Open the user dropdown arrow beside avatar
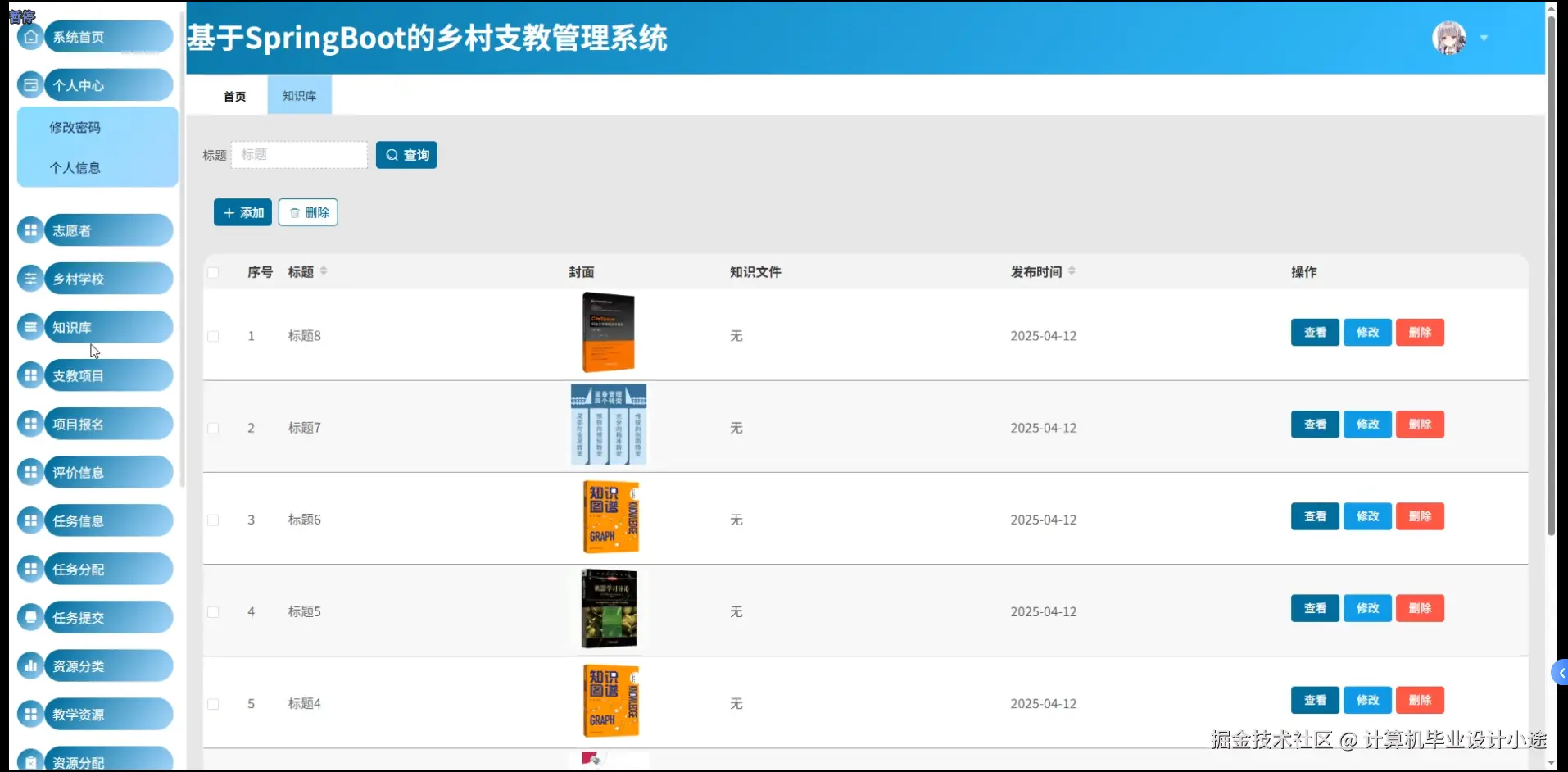Viewport: 1568px width, 772px height. pyautogui.click(x=1484, y=38)
